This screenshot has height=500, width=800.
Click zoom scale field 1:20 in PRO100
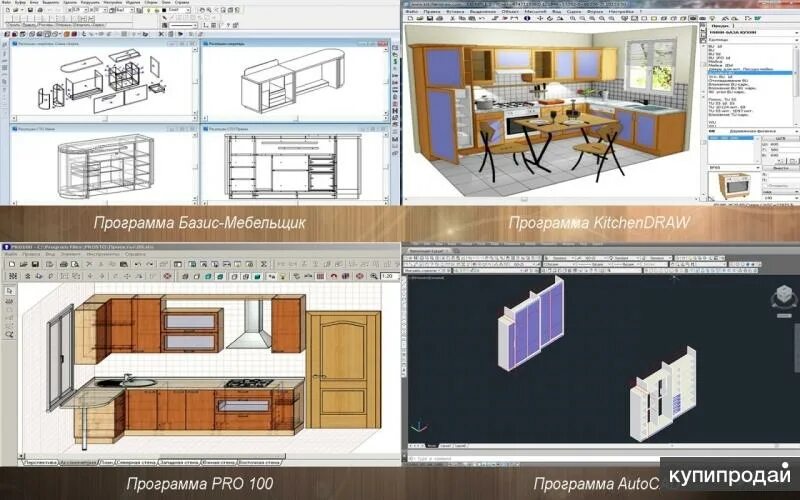point(389,276)
